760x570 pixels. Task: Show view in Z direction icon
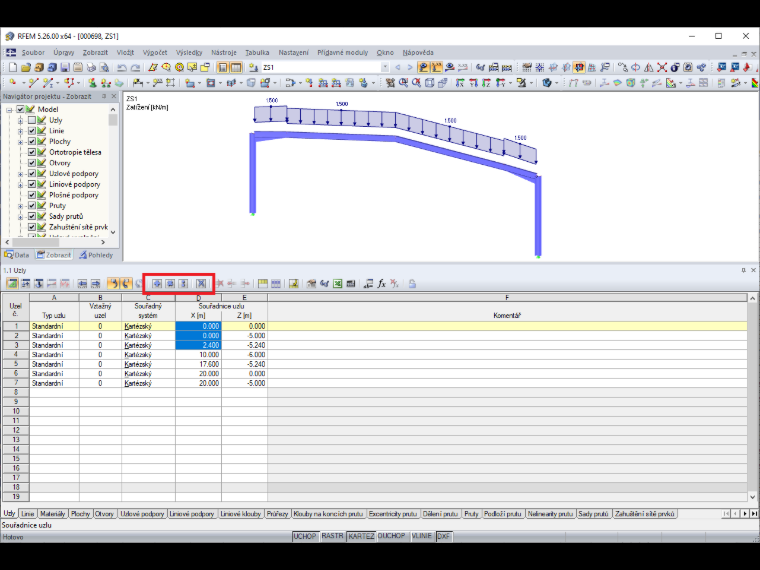[x=486, y=83]
